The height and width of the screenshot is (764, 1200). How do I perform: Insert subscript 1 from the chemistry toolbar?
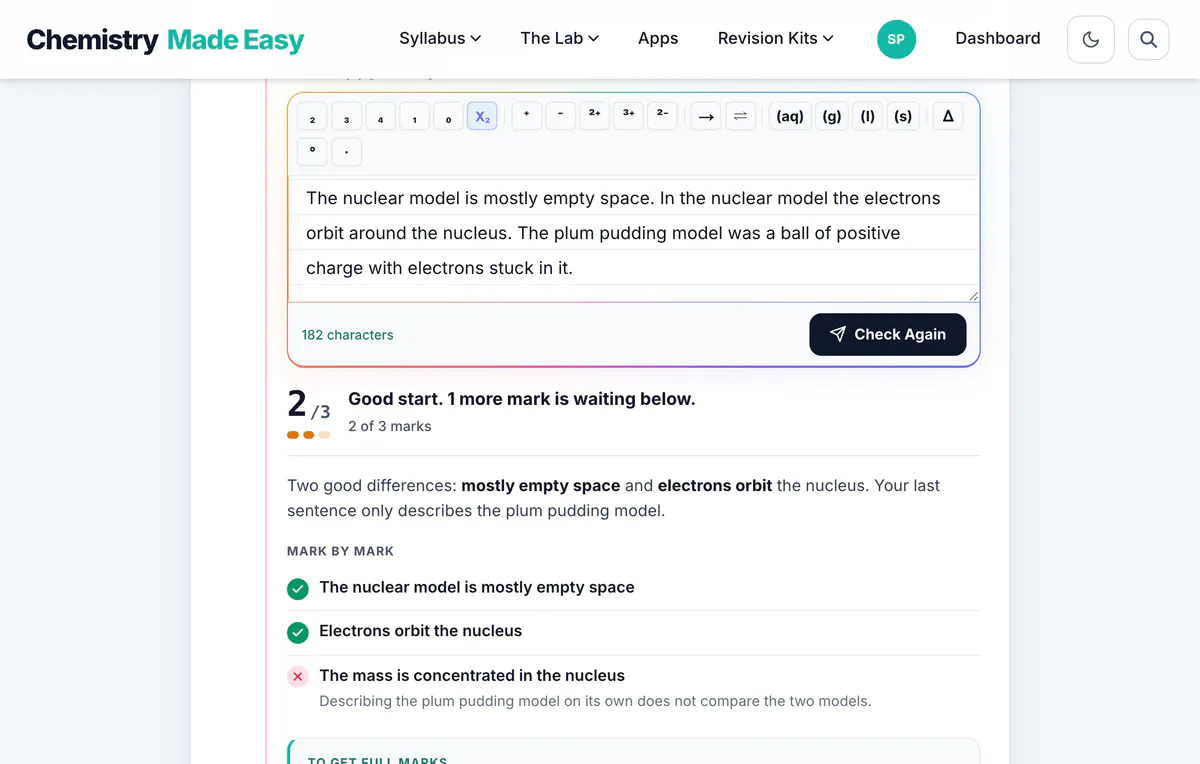pos(415,117)
